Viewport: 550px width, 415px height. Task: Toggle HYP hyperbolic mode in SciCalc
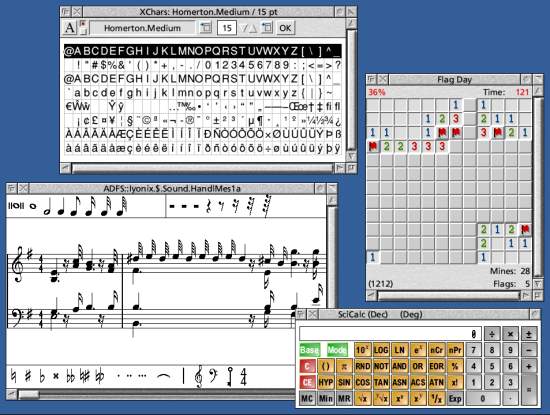pyautogui.click(x=326, y=382)
